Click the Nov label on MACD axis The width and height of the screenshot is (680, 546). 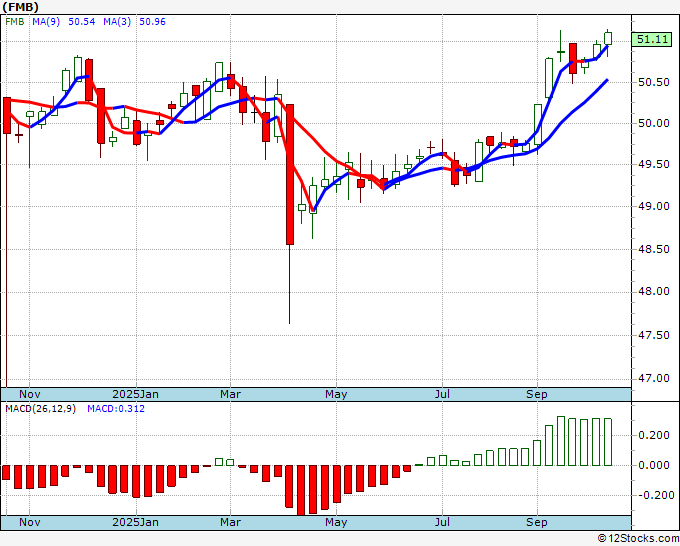[29, 522]
